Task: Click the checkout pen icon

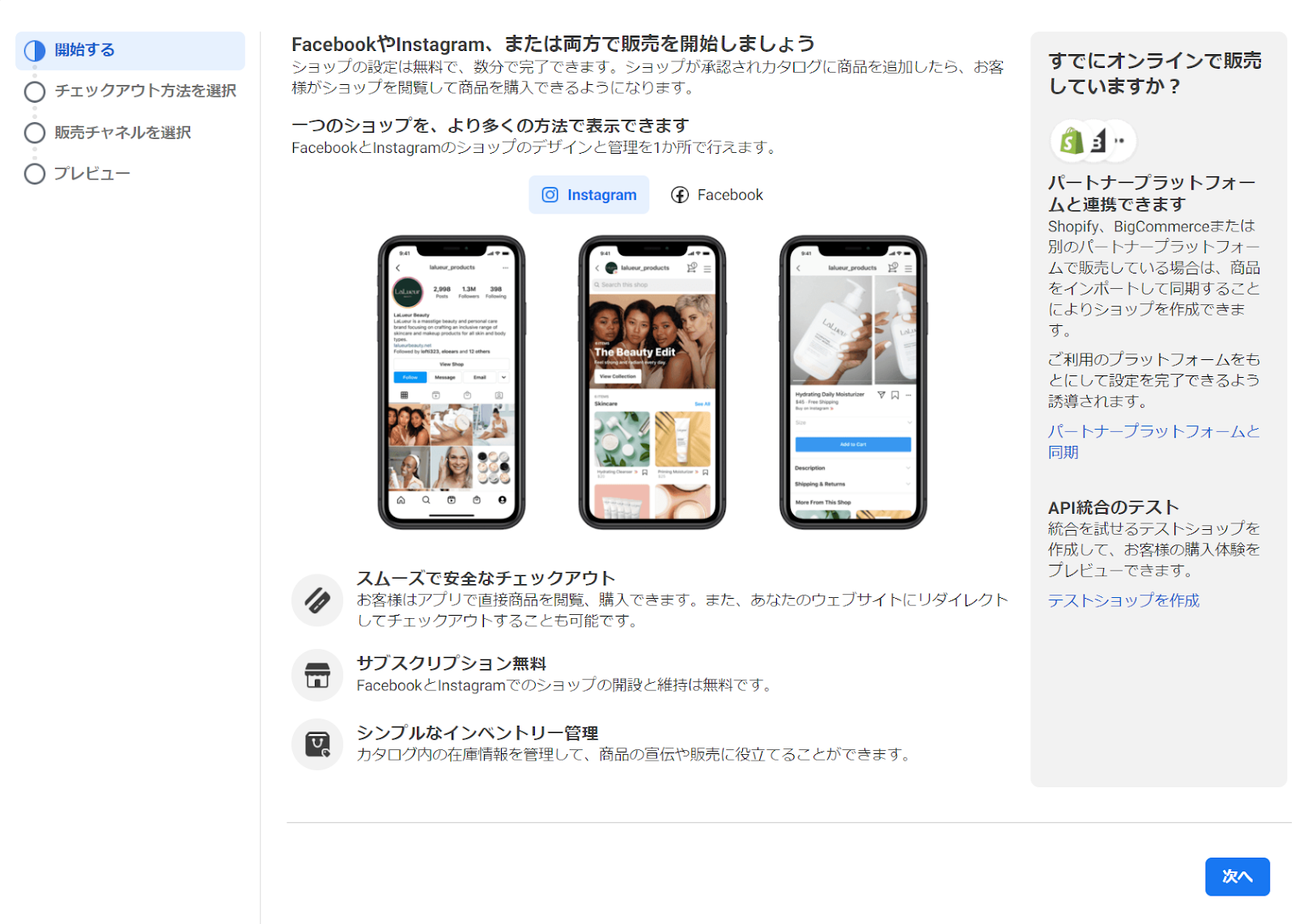Action: 317,600
